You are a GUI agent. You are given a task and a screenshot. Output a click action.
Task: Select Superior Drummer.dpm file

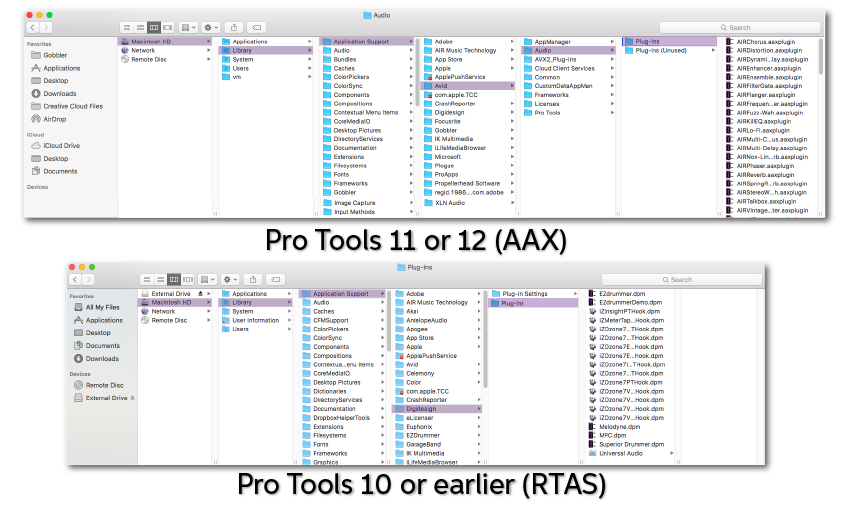click(628, 444)
